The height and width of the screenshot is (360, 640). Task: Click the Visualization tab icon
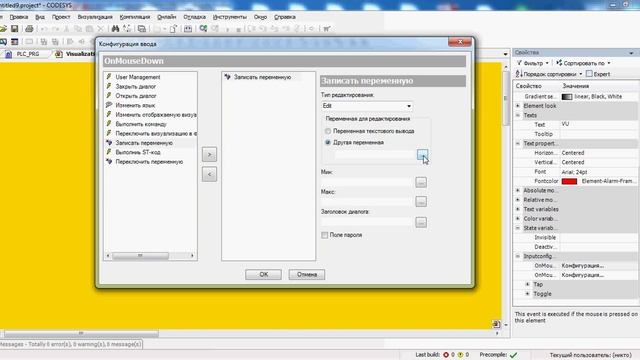click(59, 54)
